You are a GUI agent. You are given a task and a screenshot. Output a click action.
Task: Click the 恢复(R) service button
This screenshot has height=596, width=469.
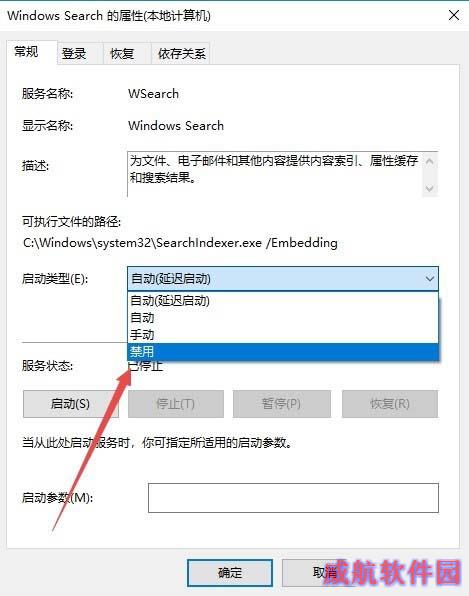(390, 404)
